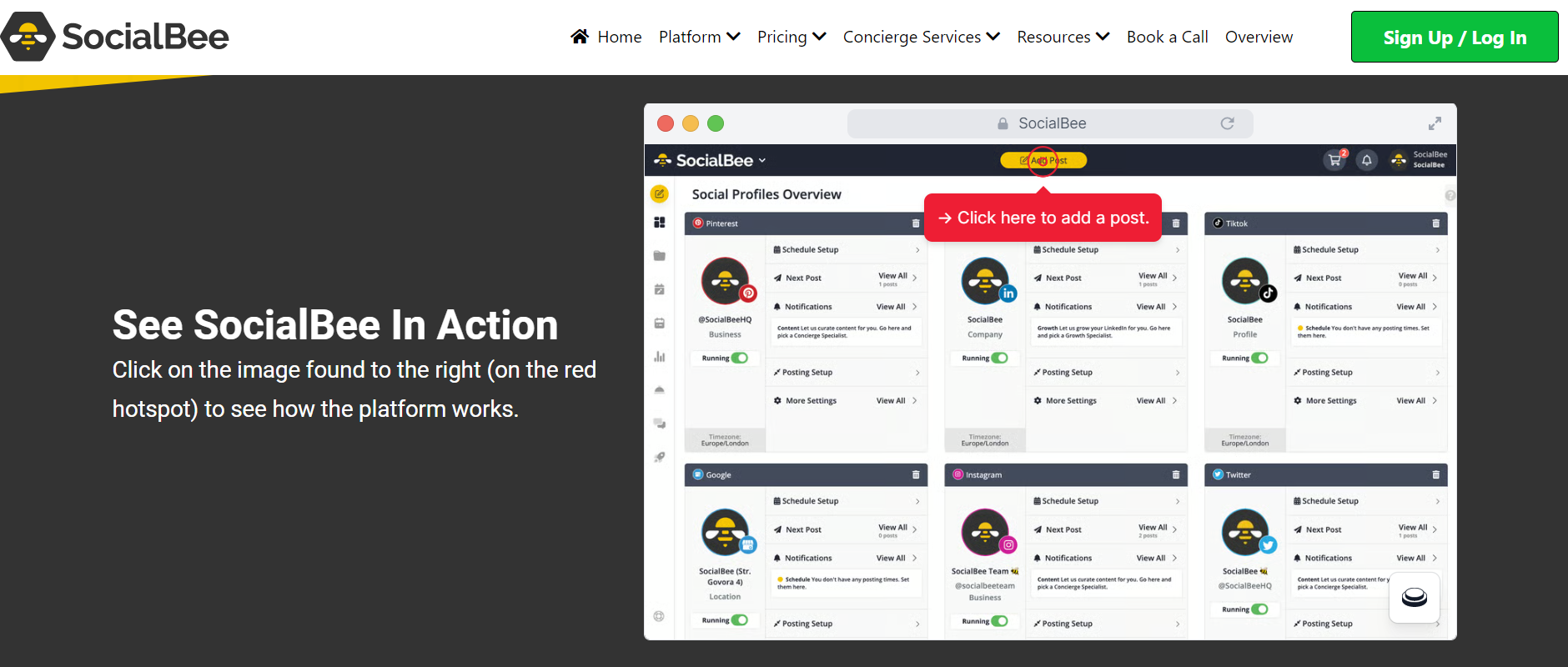Click the "SocialBee (Str. Govora 4)" Google profile name
This screenshot has width=1568, height=667.
[725, 577]
